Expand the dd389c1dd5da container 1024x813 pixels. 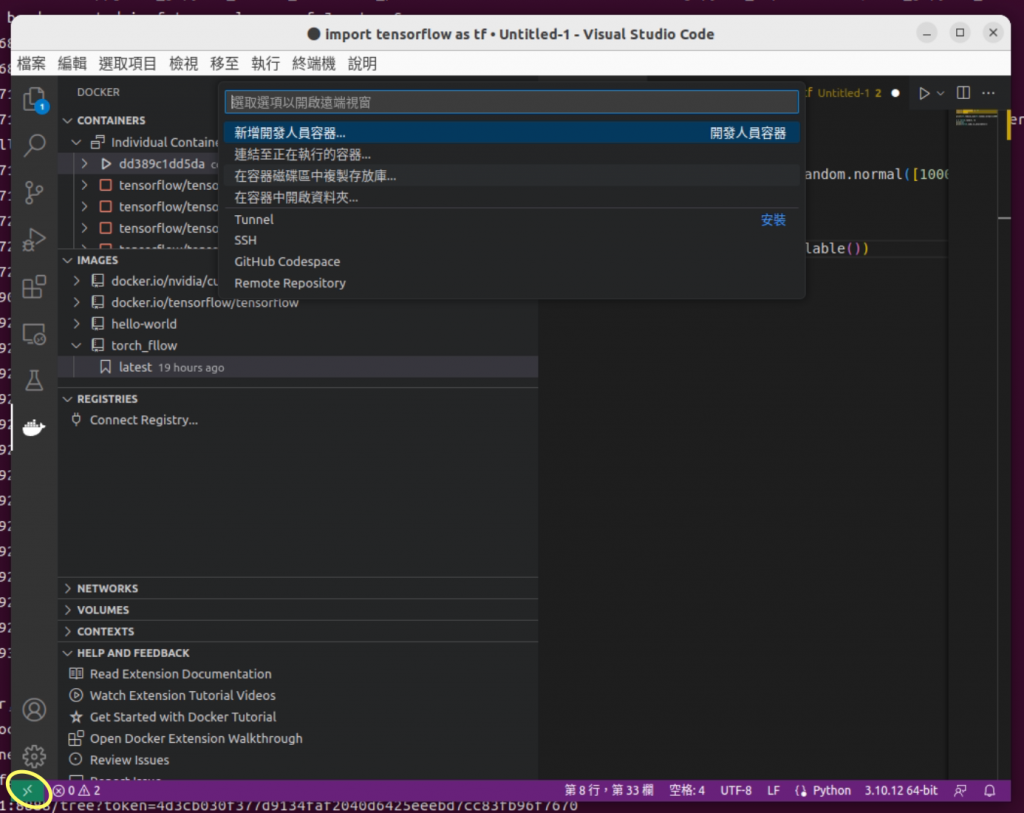pos(84,163)
